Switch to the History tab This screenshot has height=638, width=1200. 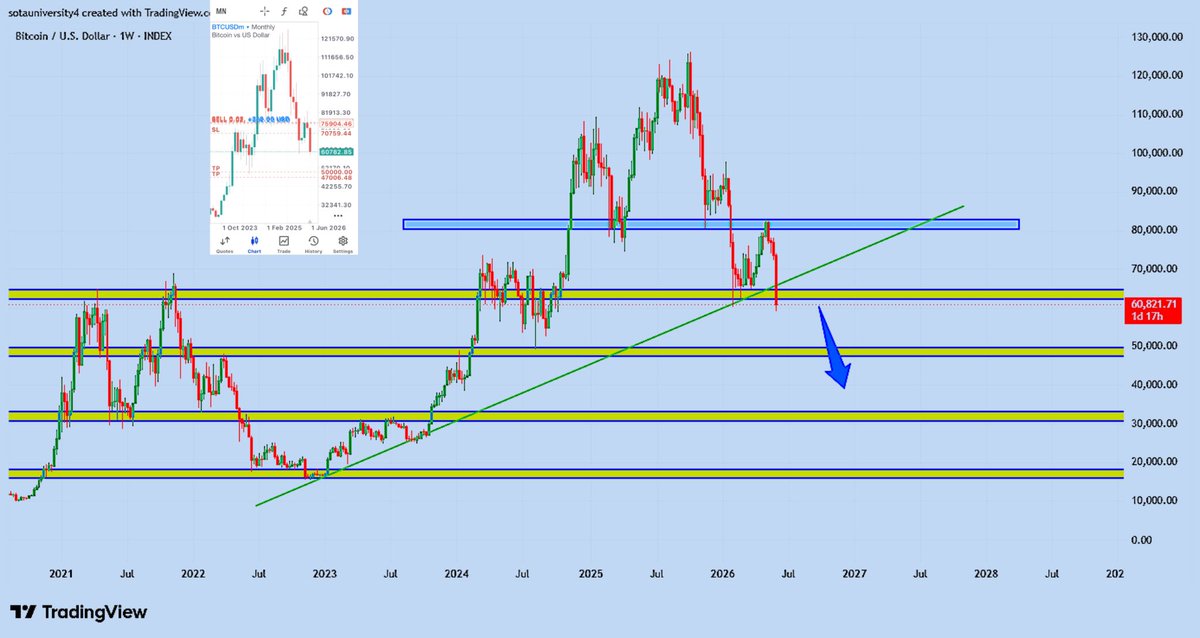coord(313,245)
